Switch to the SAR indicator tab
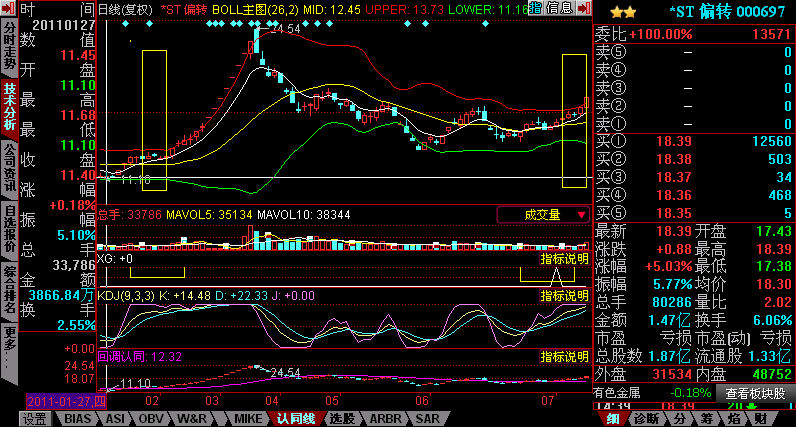This screenshot has height=427, width=796. click(x=427, y=419)
